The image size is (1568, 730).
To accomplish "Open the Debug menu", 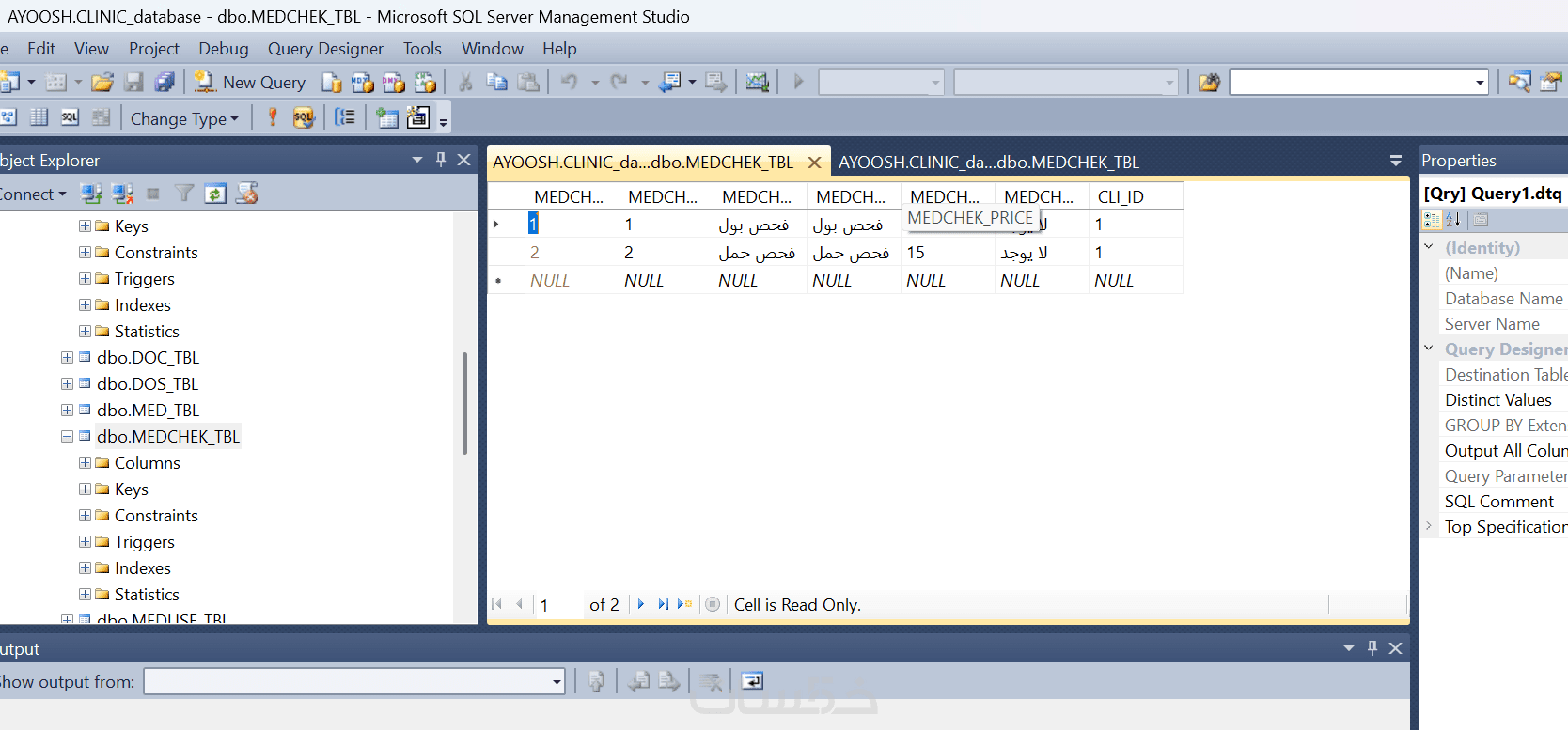I will click(x=224, y=49).
